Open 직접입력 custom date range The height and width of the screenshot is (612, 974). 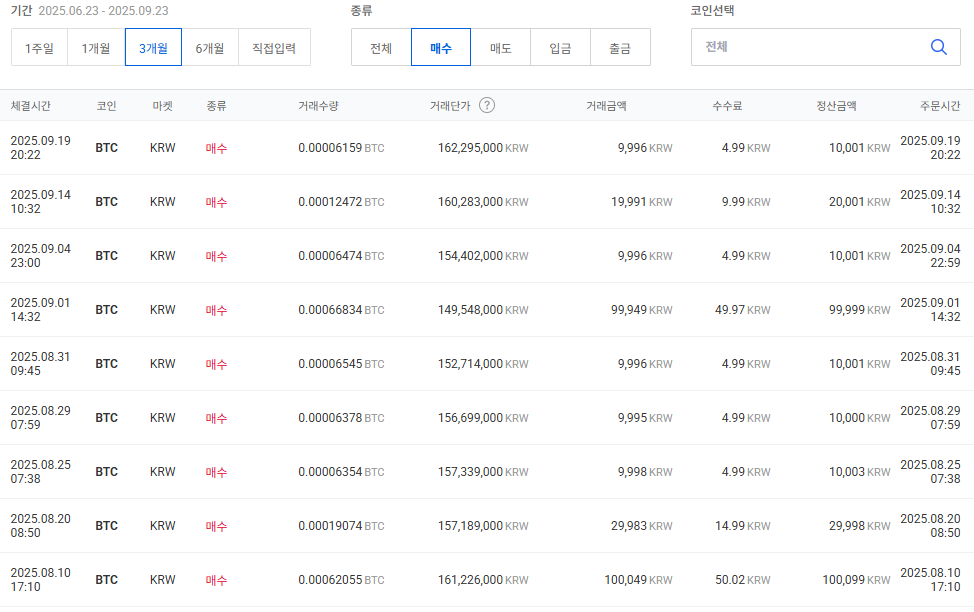[x=274, y=46]
